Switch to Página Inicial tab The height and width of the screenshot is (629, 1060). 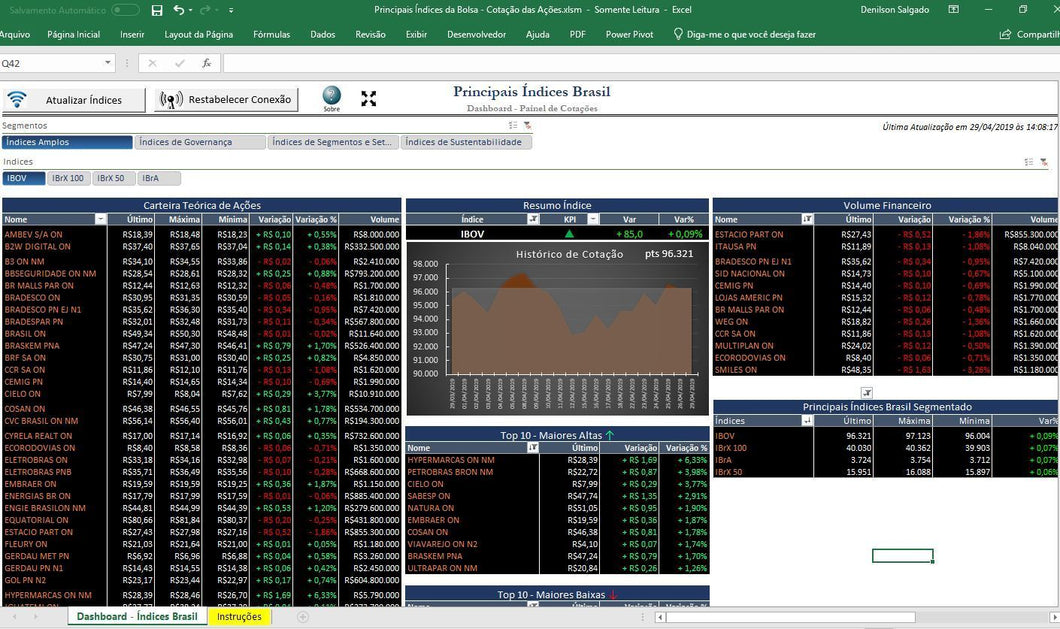(74, 34)
